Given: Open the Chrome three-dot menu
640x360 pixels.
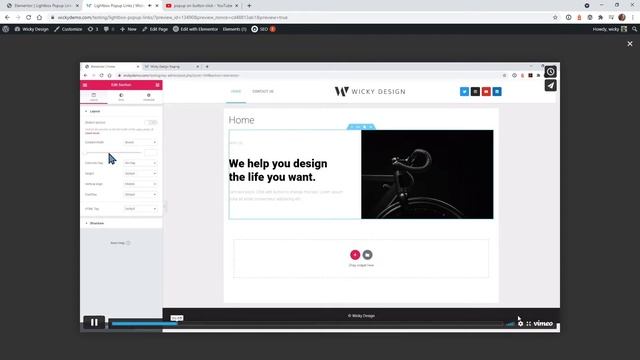Looking at the screenshot, I should pos(633,18).
